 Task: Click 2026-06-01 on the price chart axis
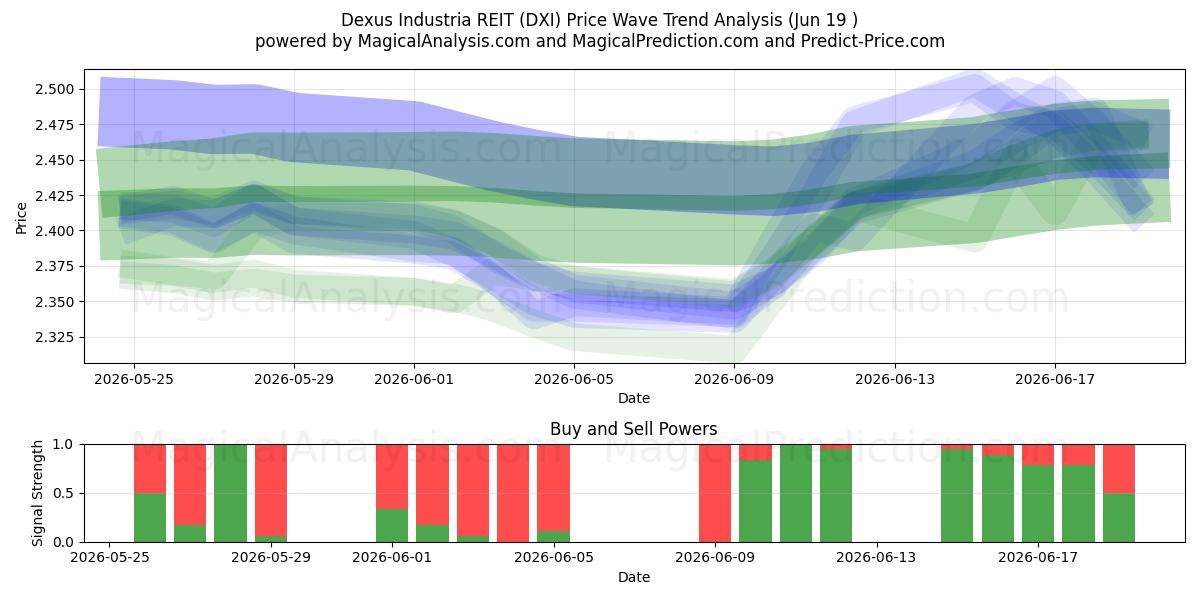pyautogui.click(x=414, y=379)
